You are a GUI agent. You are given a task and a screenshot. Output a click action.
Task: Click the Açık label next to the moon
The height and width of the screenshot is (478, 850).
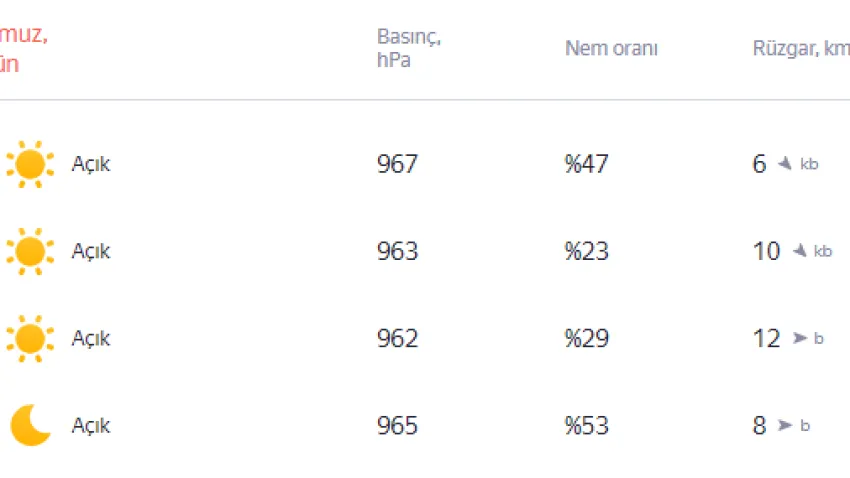91,425
